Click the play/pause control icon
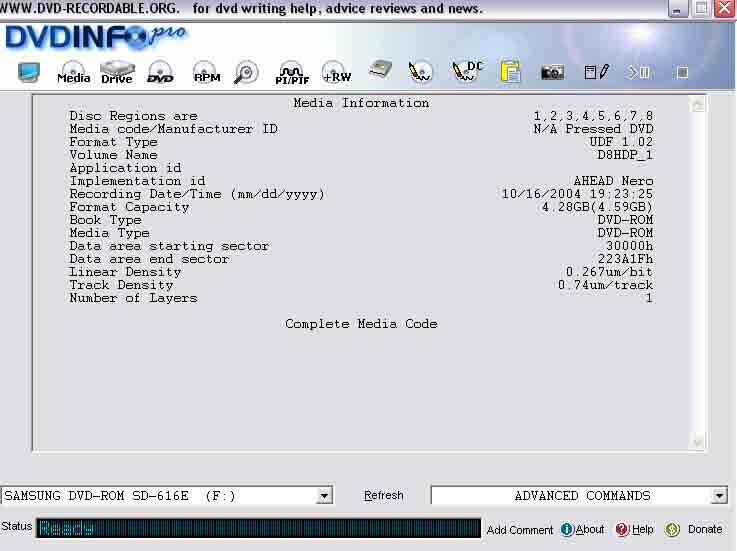 point(639,72)
